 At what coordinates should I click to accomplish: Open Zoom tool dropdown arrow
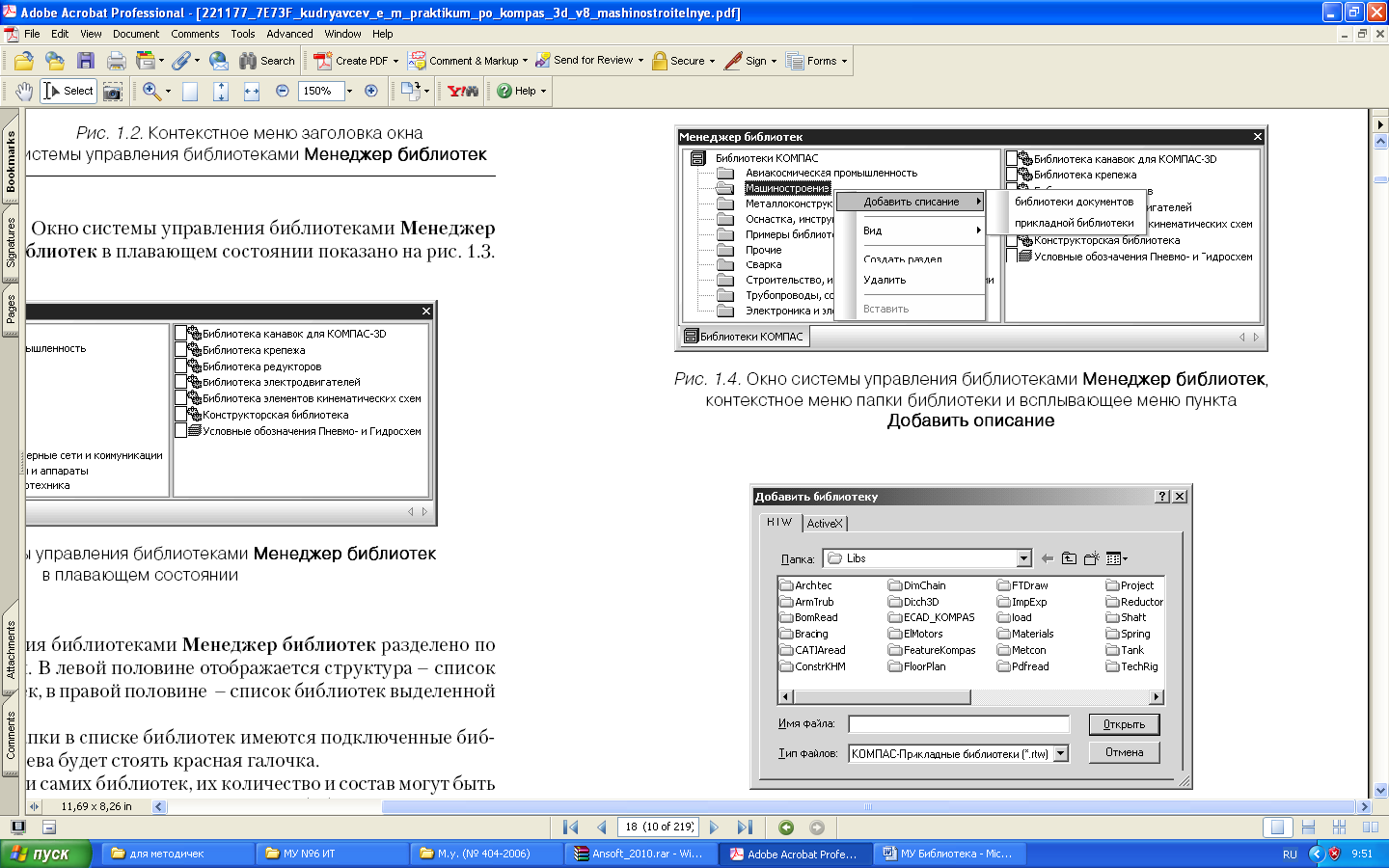coord(168,92)
